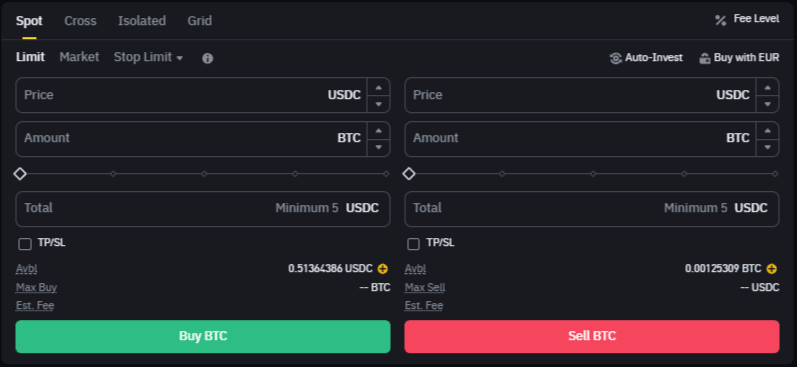
Task: Click the red Sell BTC button
Action: tap(592, 336)
